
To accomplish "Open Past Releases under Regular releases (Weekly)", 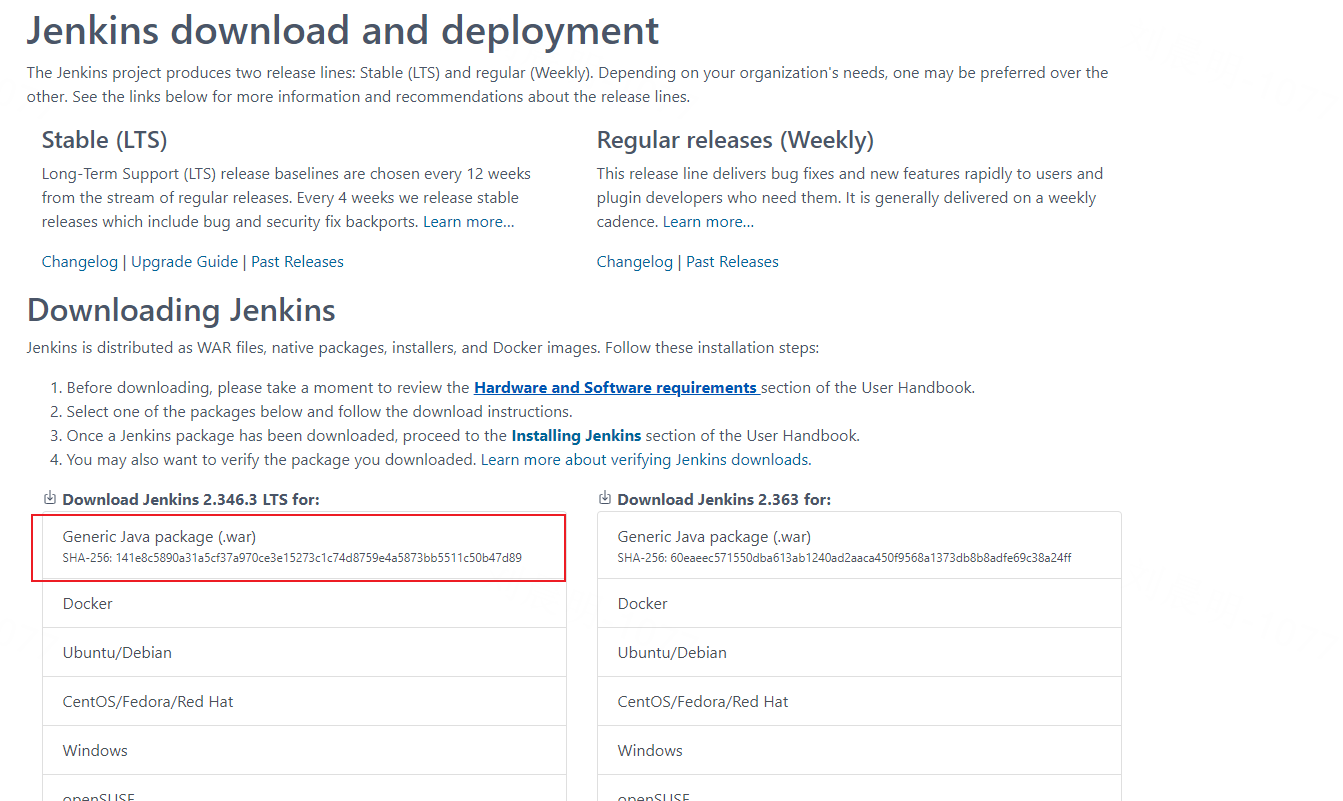I will tap(732, 262).
